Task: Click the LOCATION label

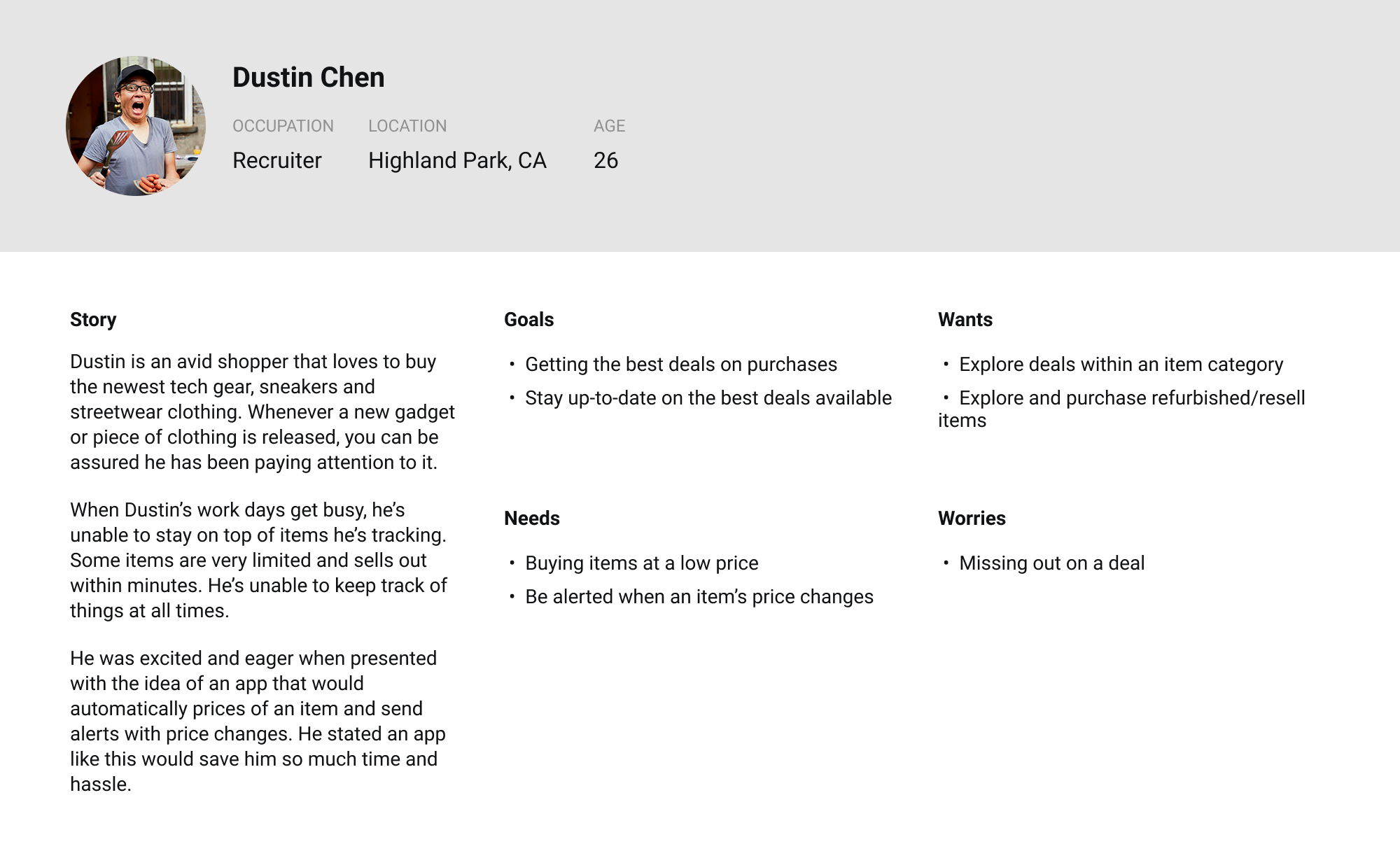Action: [x=407, y=126]
